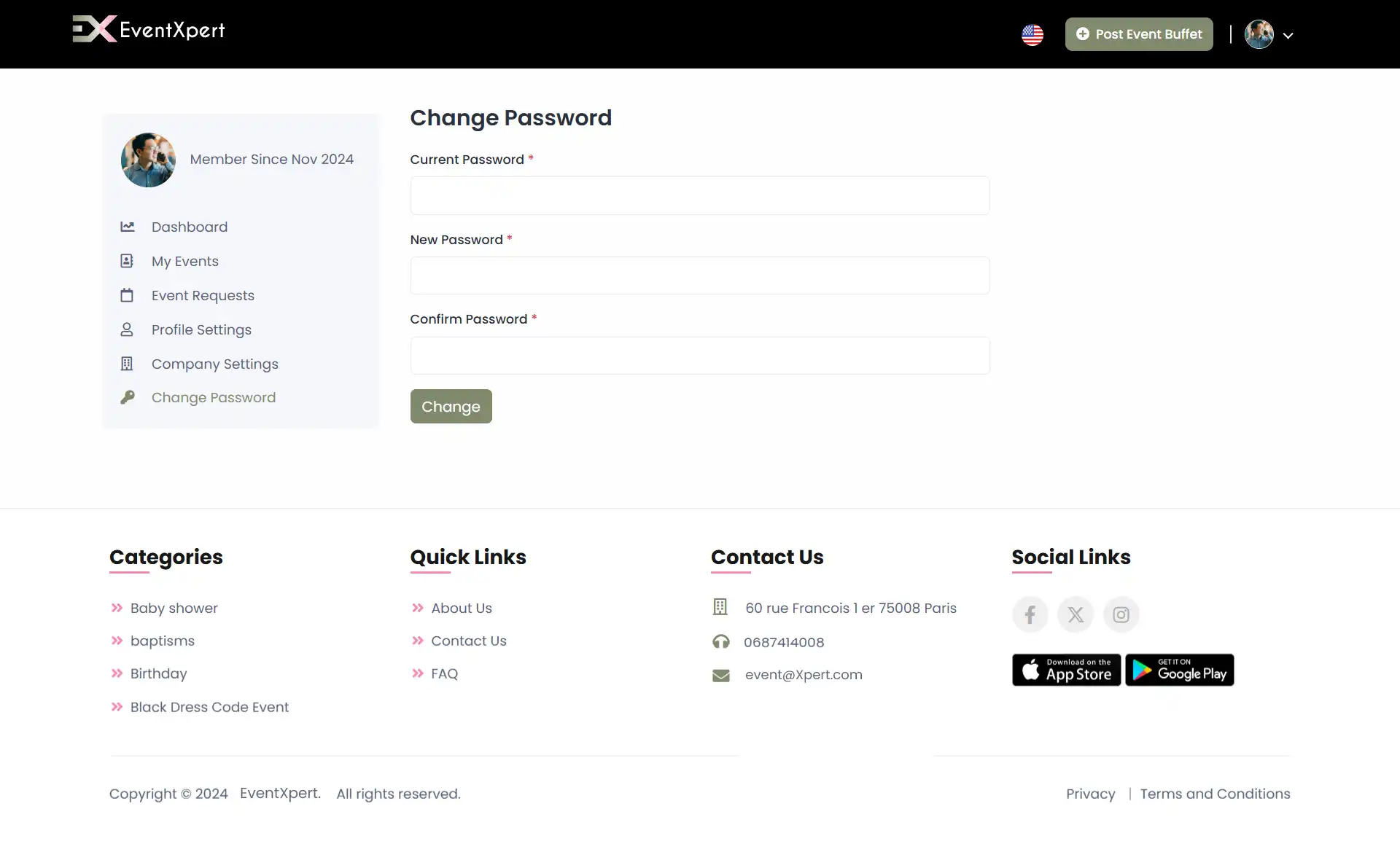Viewport: 1400px width, 868px height.
Task: Click the X (Twitter) social icon
Action: [1076, 614]
